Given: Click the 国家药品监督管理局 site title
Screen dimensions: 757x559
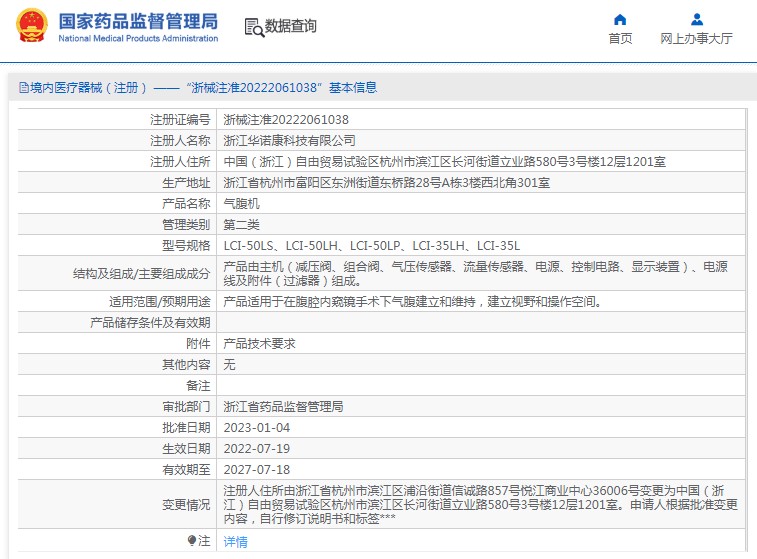Looking at the screenshot, I should point(138,21).
